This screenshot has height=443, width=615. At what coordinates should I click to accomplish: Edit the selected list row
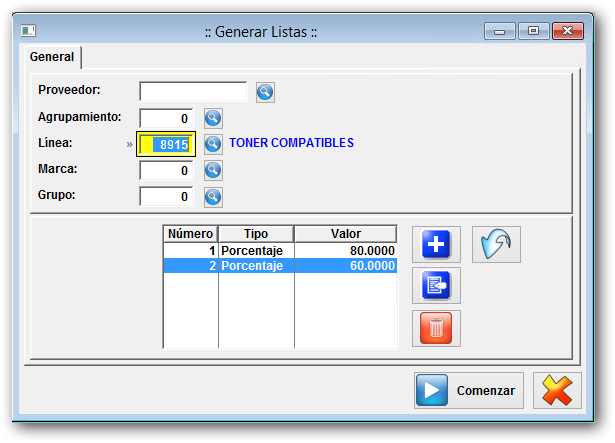436,286
